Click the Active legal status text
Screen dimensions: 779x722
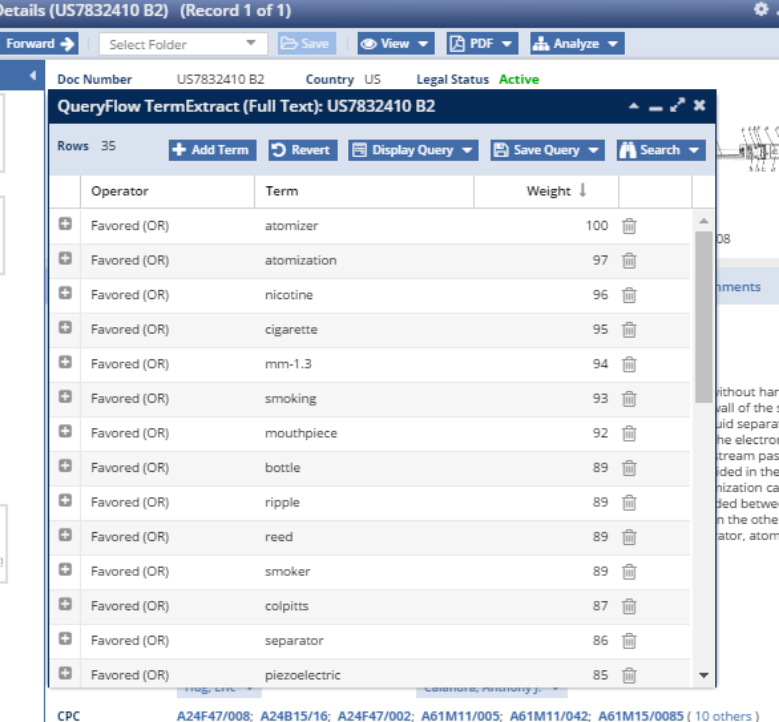pyautogui.click(x=519, y=80)
